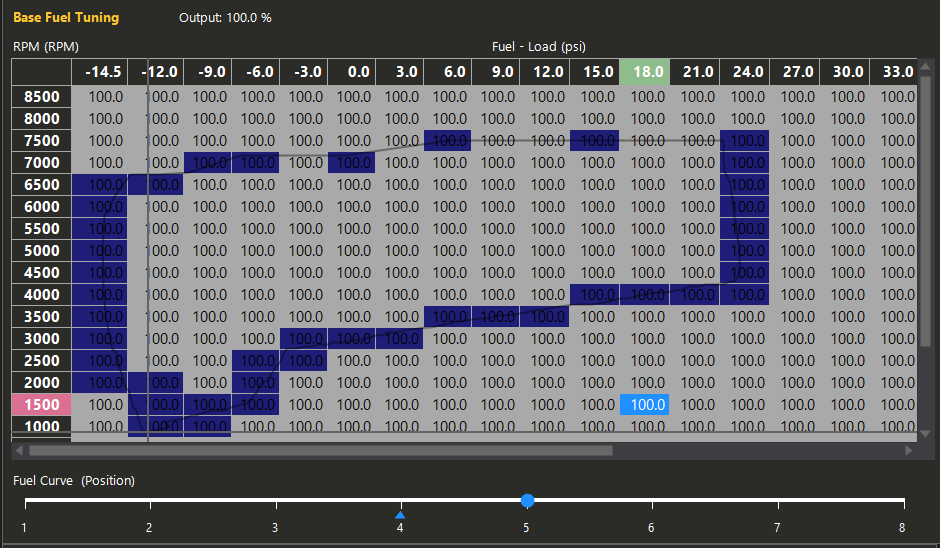Select the dark blue cell at 7500 RPM, 15.0 psi
The height and width of the screenshot is (548, 940).
[595, 141]
